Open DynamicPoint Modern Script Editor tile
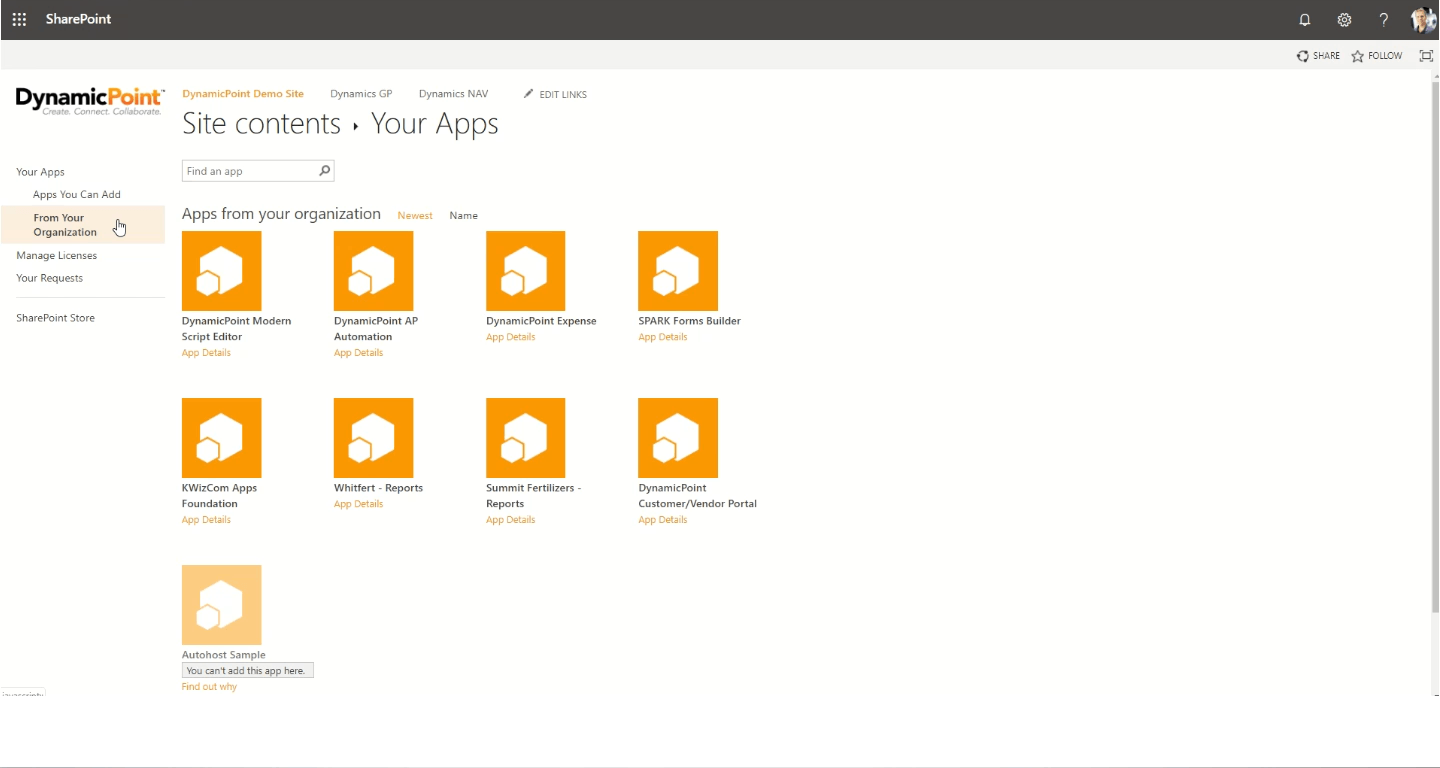This screenshot has height=768, width=1440. tap(221, 271)
